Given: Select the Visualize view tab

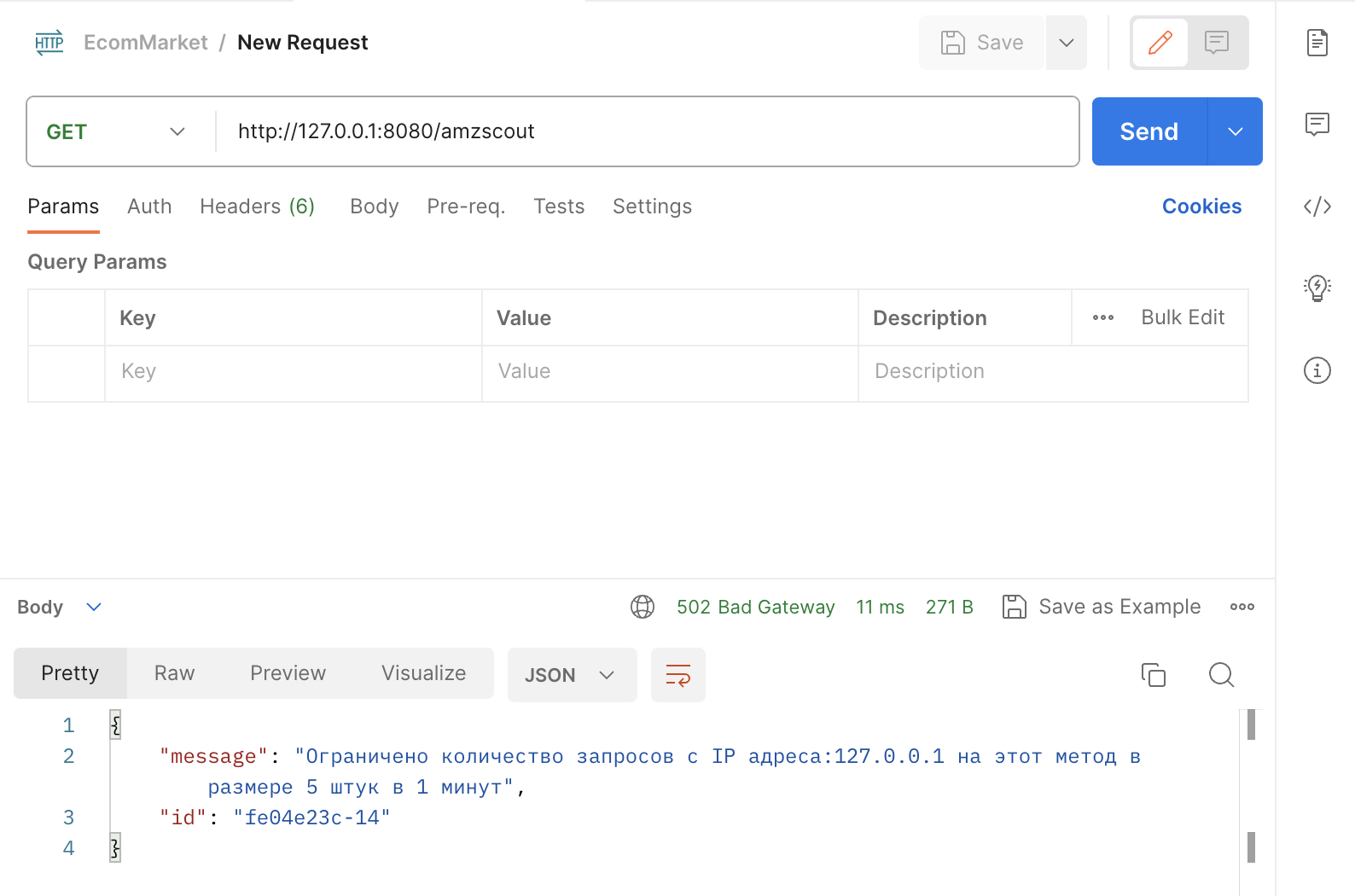Looking at the screenshot, I should point(423,673).
